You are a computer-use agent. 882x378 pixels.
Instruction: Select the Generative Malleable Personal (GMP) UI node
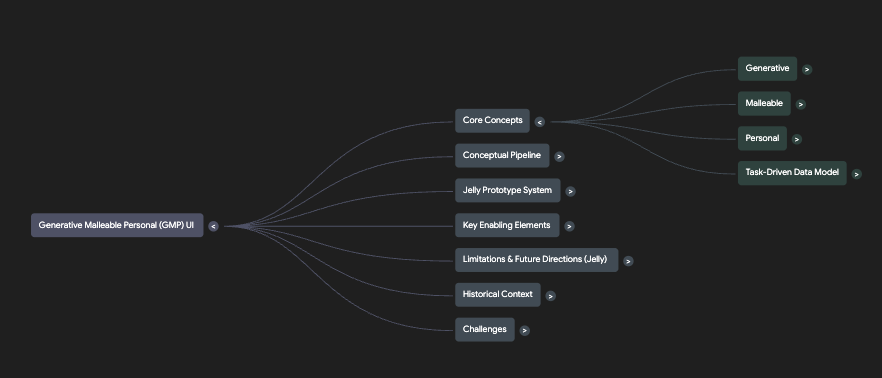[x=117, y=225]
